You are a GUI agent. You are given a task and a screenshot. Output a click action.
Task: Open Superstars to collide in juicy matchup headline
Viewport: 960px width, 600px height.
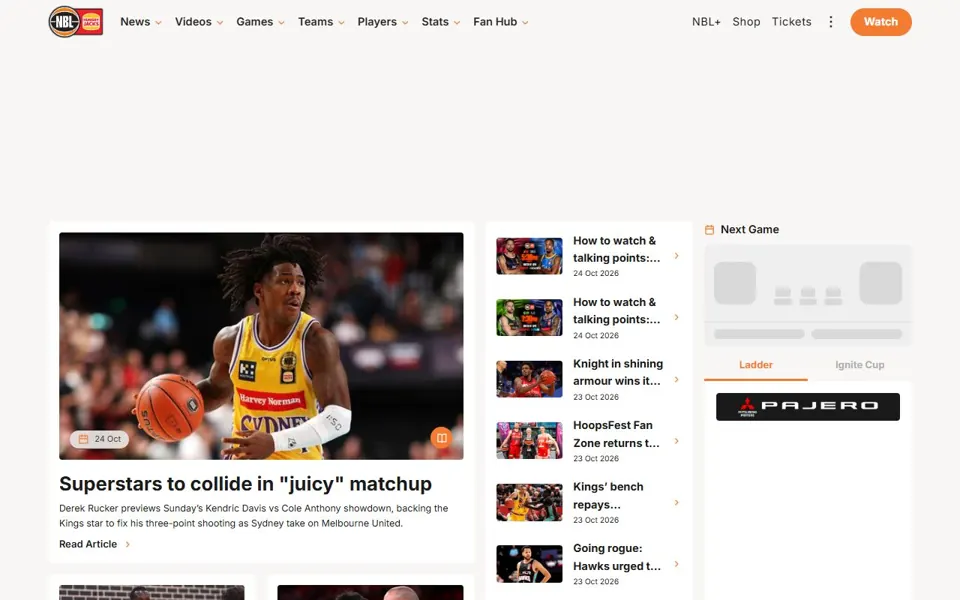[246, 484]
